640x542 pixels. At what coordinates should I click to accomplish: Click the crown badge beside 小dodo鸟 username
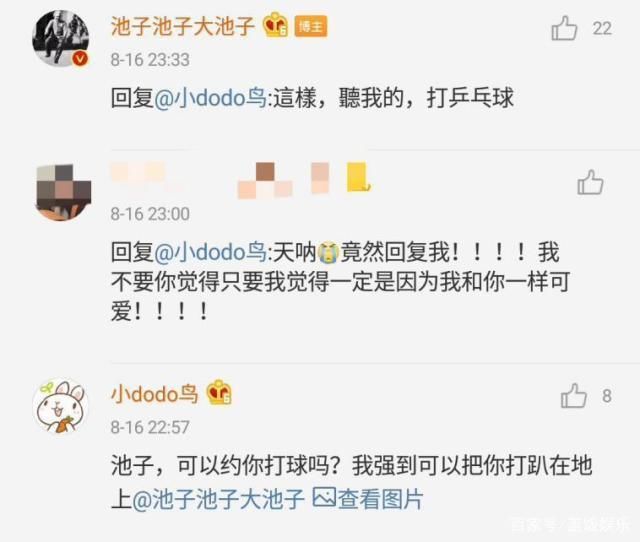(219, 393)
